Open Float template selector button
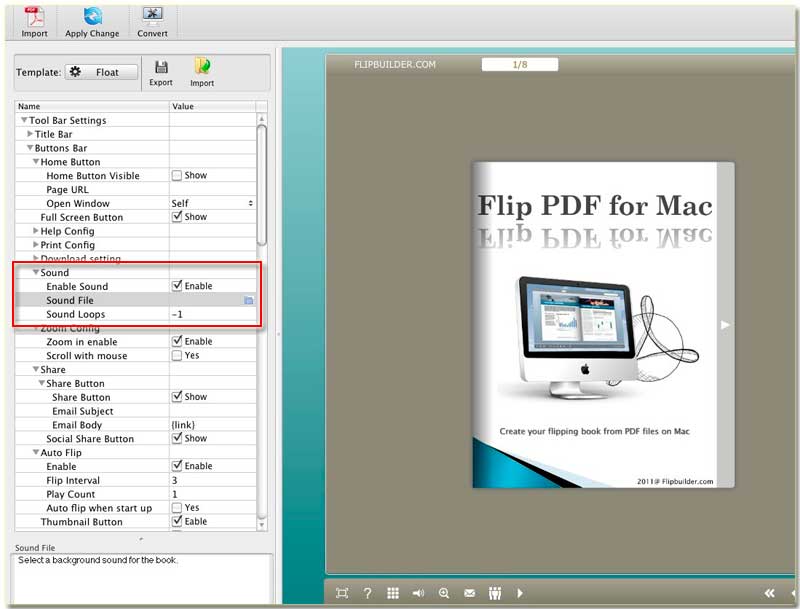Image resolution: width=800 pixels, height=609 pixels. [x=101, y=72]
